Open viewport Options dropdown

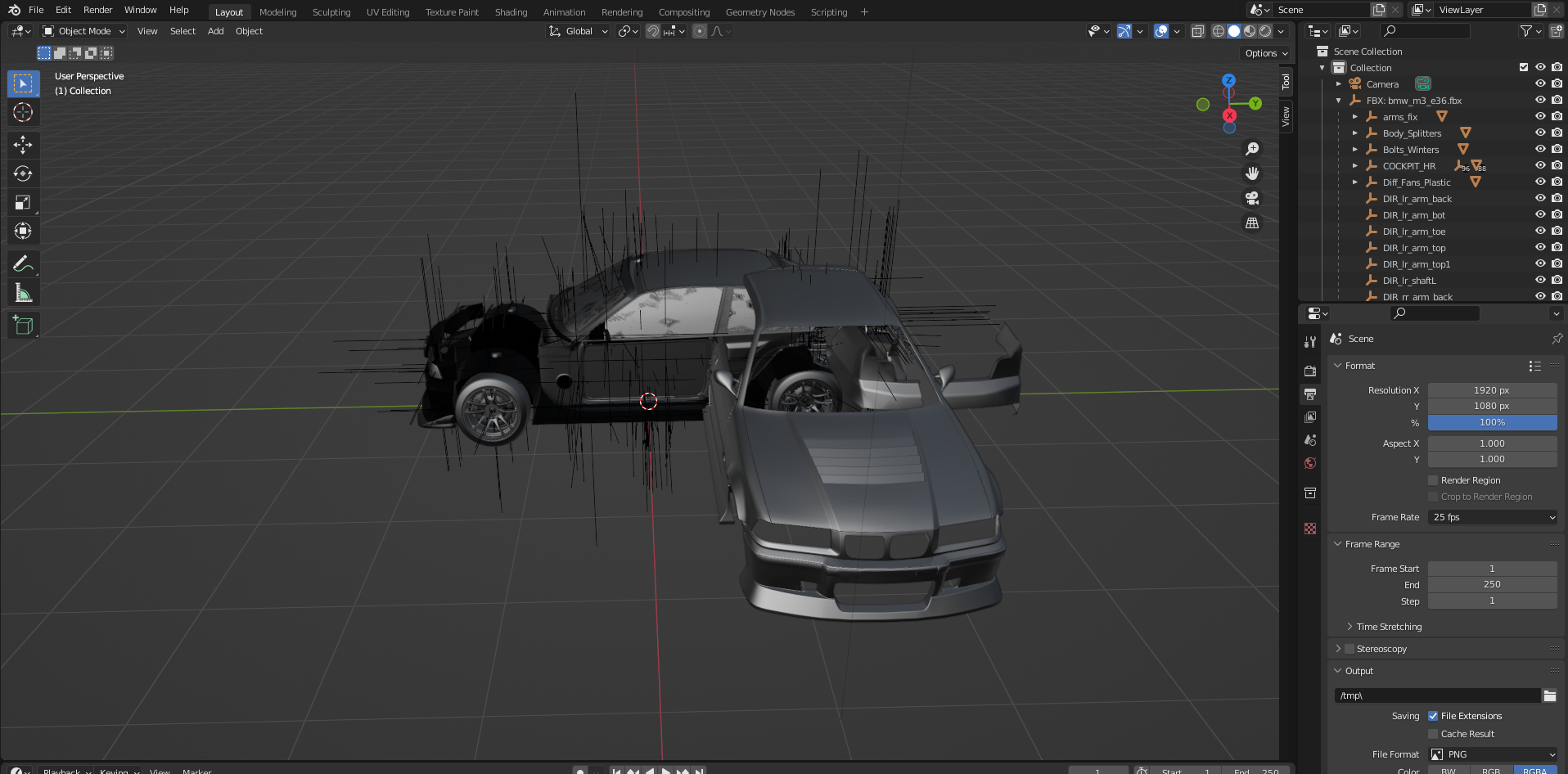click(x=1266, y=53)
